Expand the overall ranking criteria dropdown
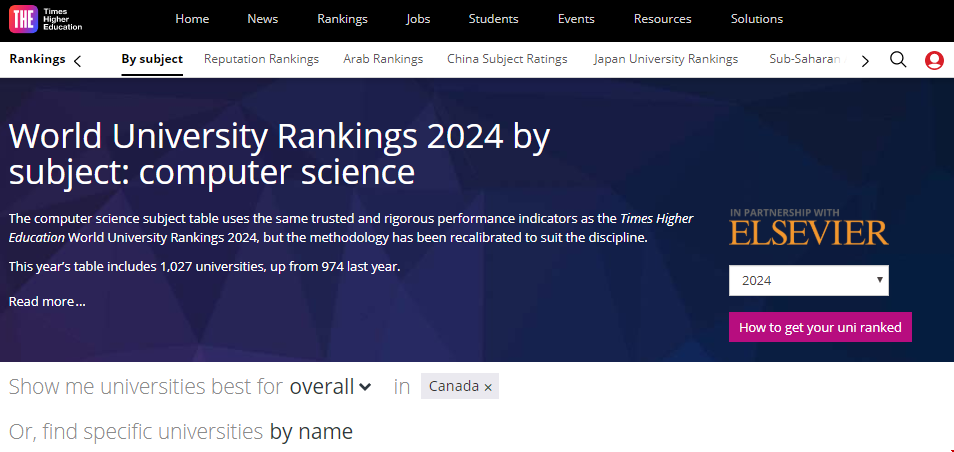954x452 pixels. click(330, 387)
